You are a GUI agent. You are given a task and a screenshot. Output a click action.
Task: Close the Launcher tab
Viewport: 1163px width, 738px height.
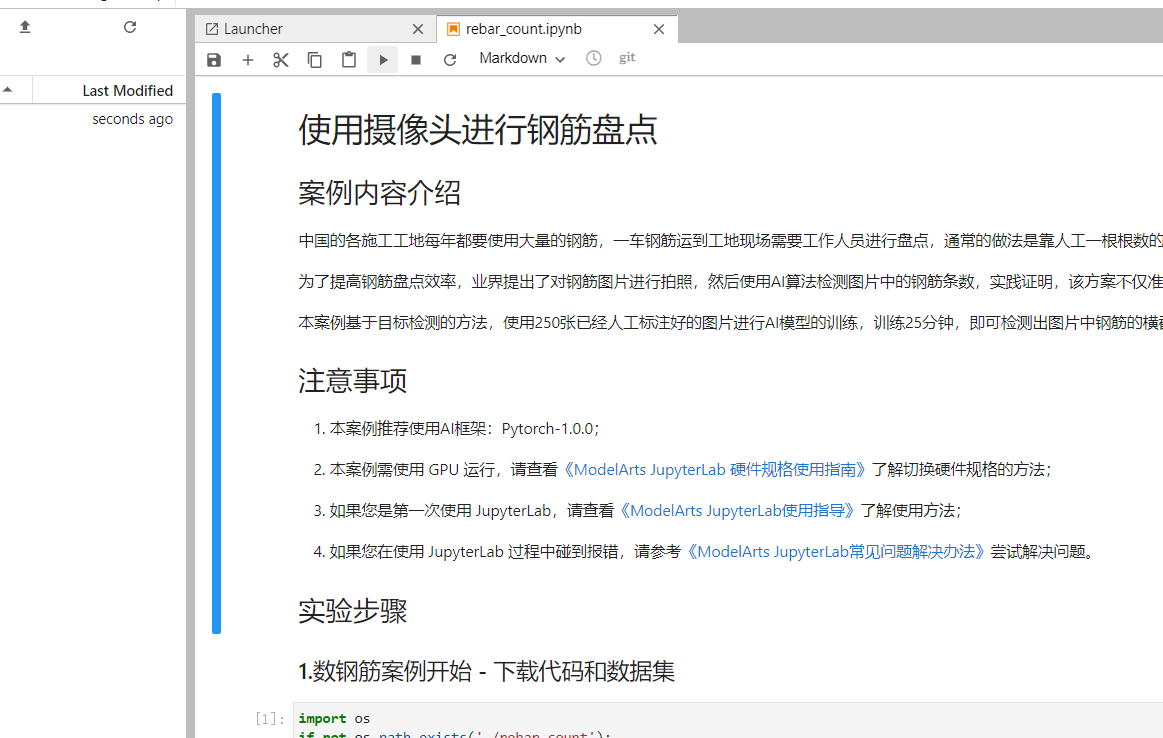point(418,29)
